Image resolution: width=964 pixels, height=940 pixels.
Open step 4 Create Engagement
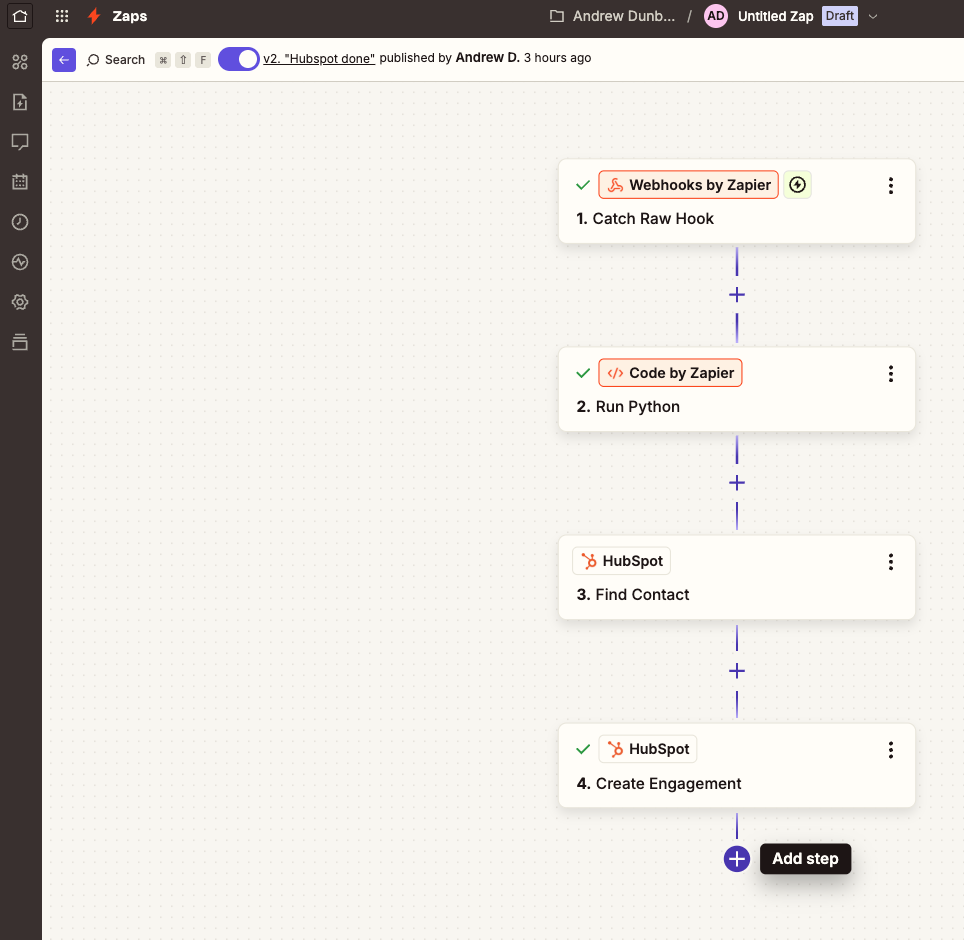coord(737,765)
